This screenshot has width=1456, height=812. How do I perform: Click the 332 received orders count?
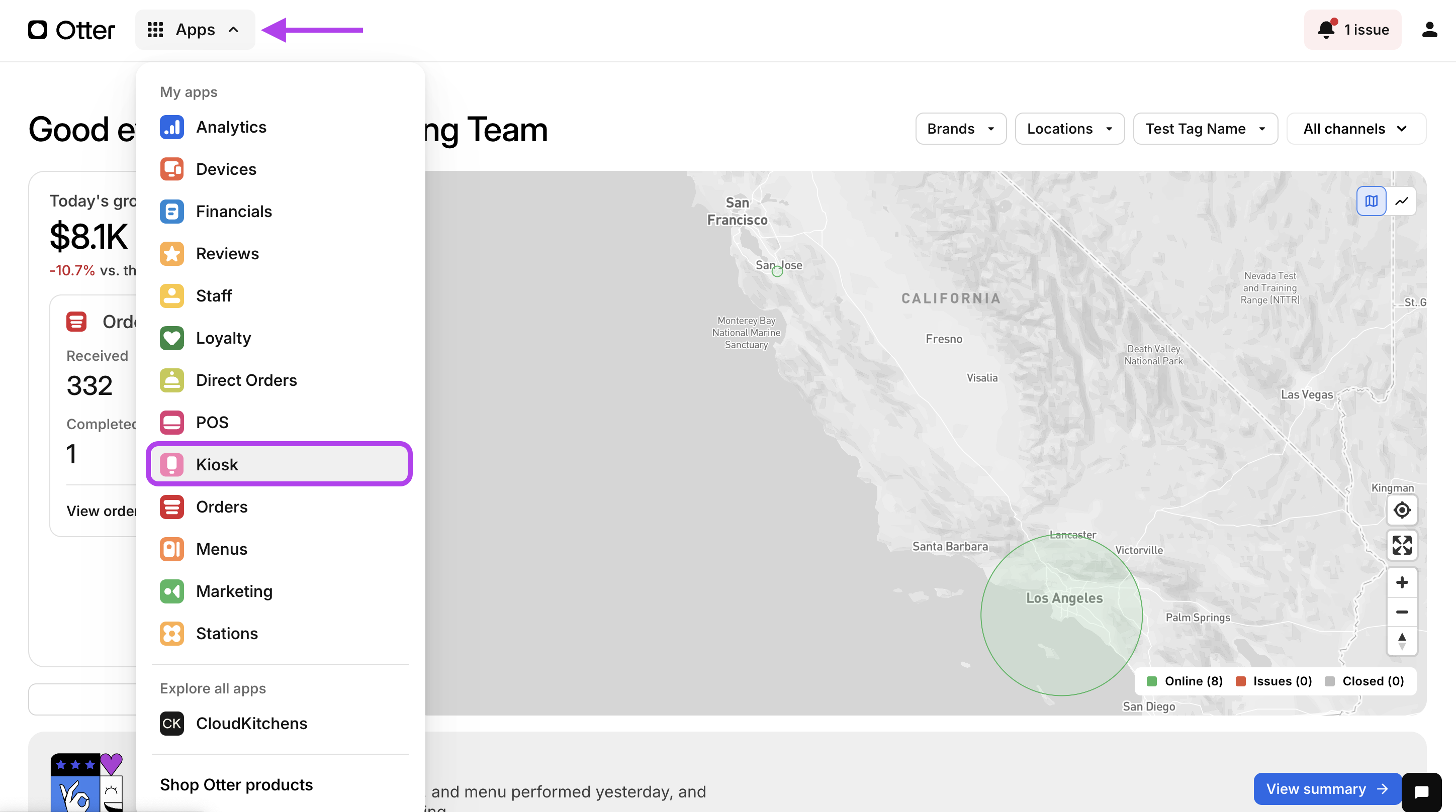(89, 386)
